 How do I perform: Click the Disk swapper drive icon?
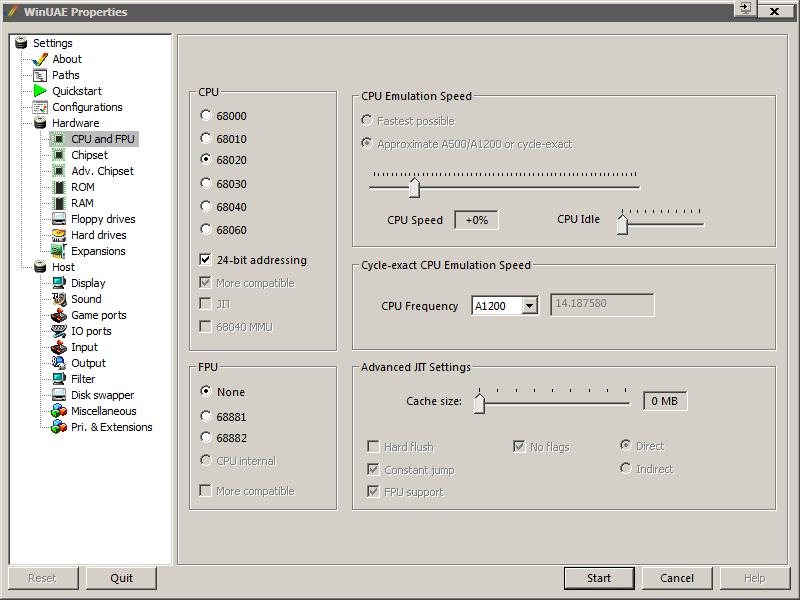(x=59, y=395)
